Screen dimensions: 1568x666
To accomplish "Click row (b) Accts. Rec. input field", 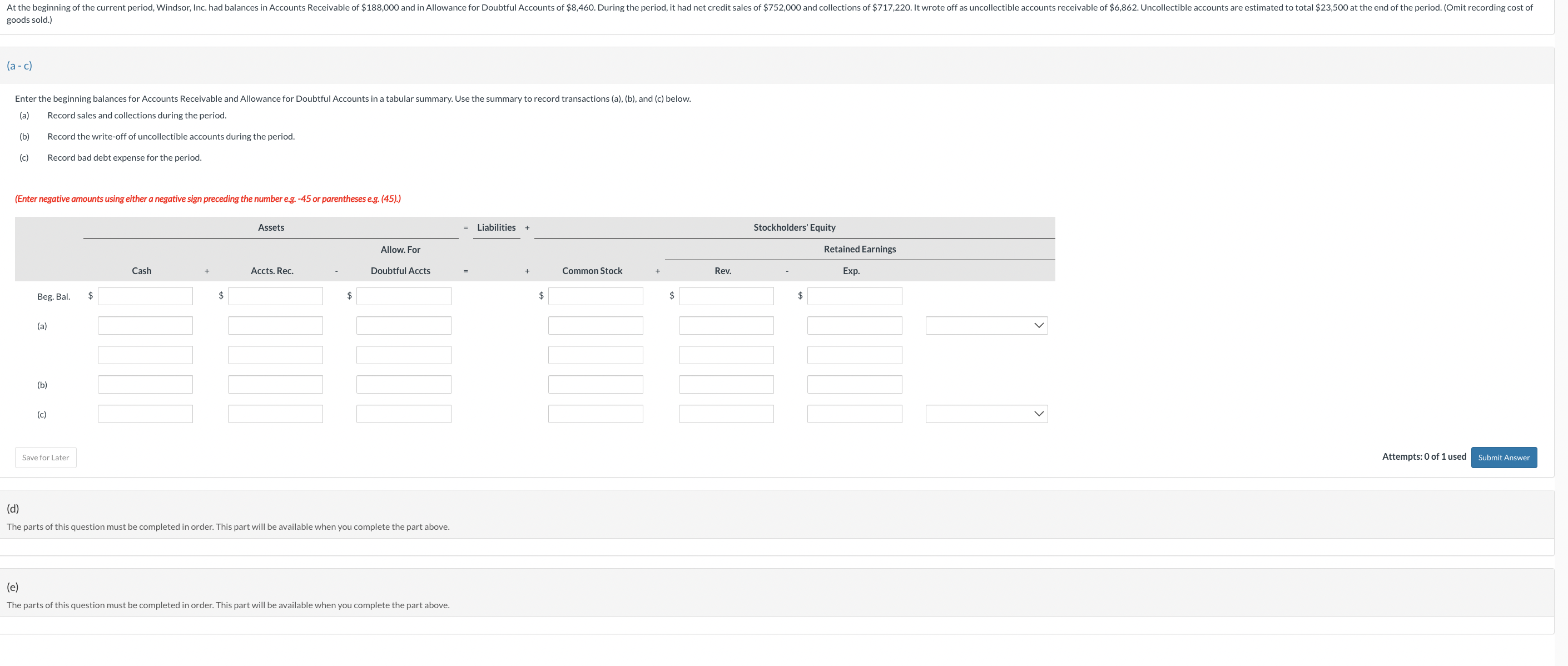I will 275,384.
